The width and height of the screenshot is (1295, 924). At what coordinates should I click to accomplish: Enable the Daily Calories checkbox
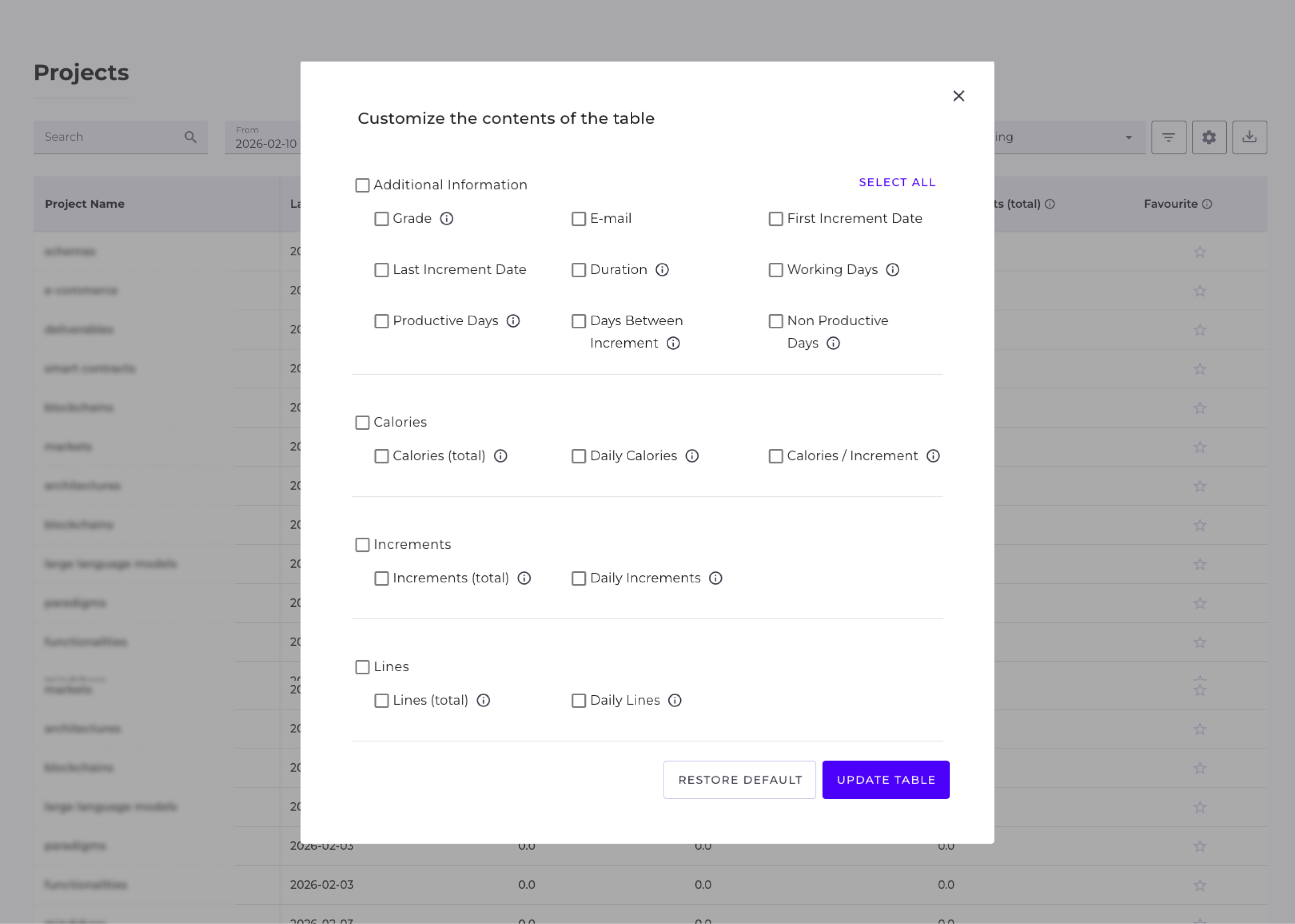(x=579, y=456)
